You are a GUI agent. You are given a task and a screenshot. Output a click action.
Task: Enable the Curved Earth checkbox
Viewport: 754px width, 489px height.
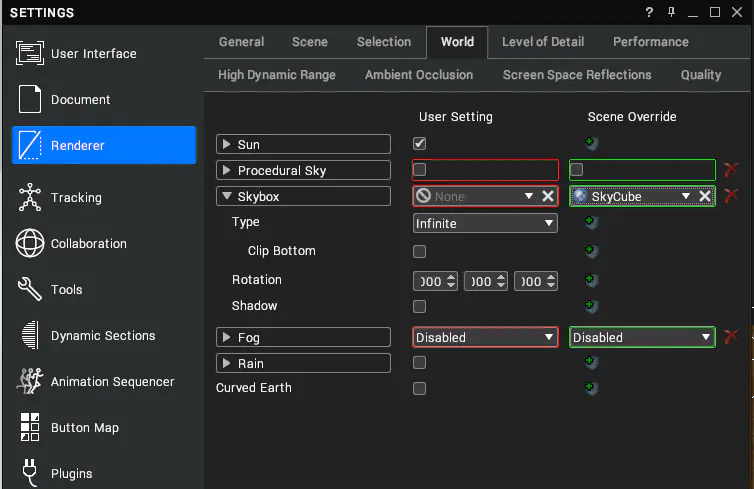[x=419, y=389]
